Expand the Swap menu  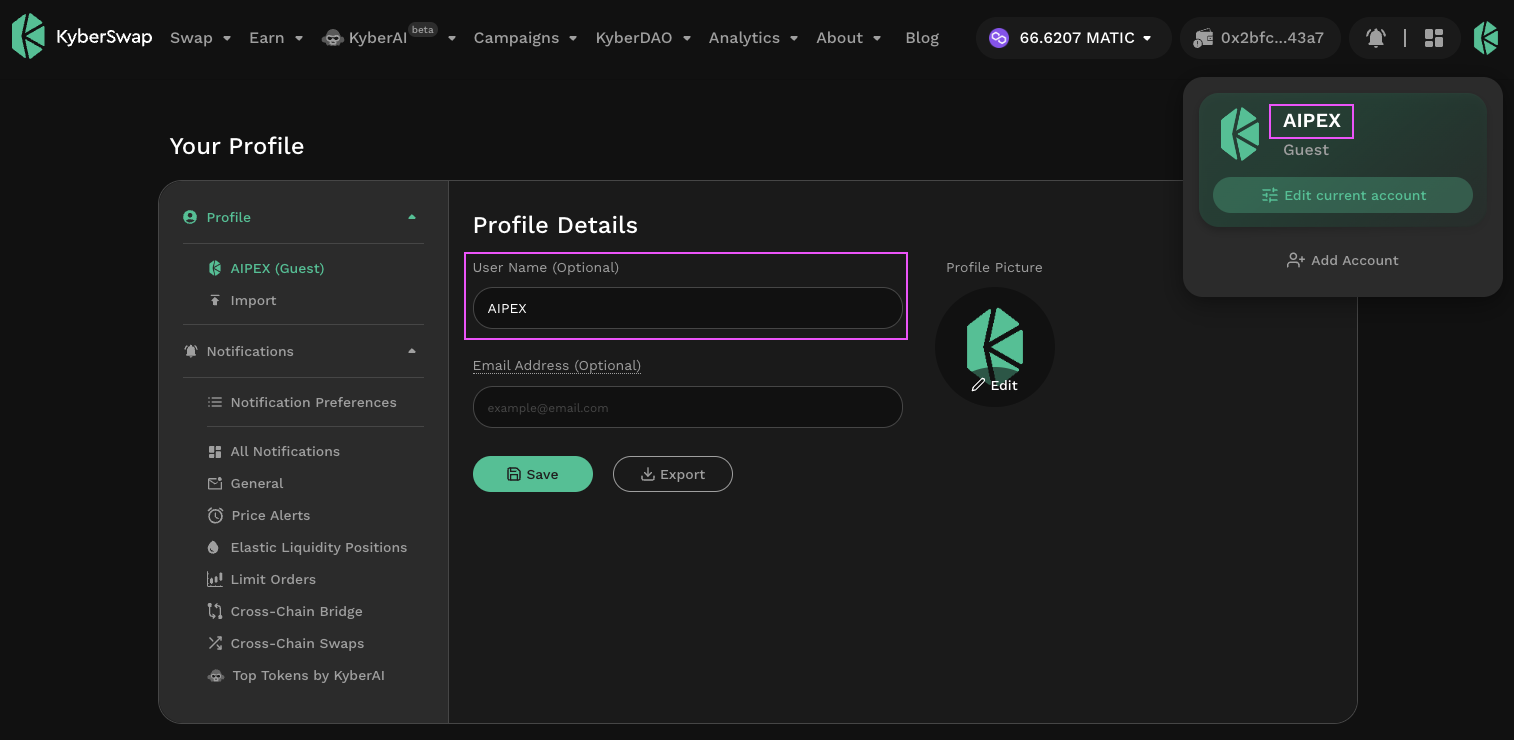pos(200,38)
